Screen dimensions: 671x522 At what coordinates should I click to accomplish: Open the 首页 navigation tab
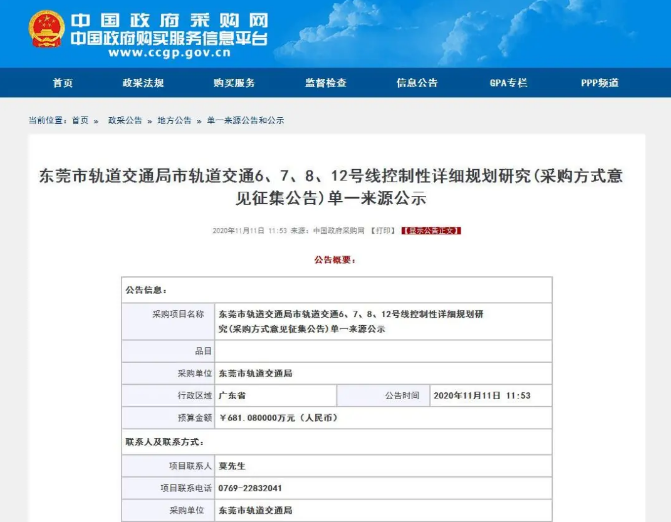click(63, 83)
